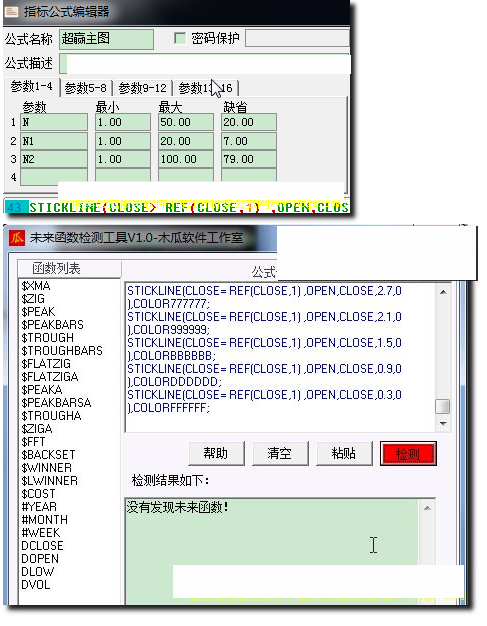The height and width of the screenshot is (626, 487).
Task: Select $TROUGHA in the function list
Action: point(51,416)
